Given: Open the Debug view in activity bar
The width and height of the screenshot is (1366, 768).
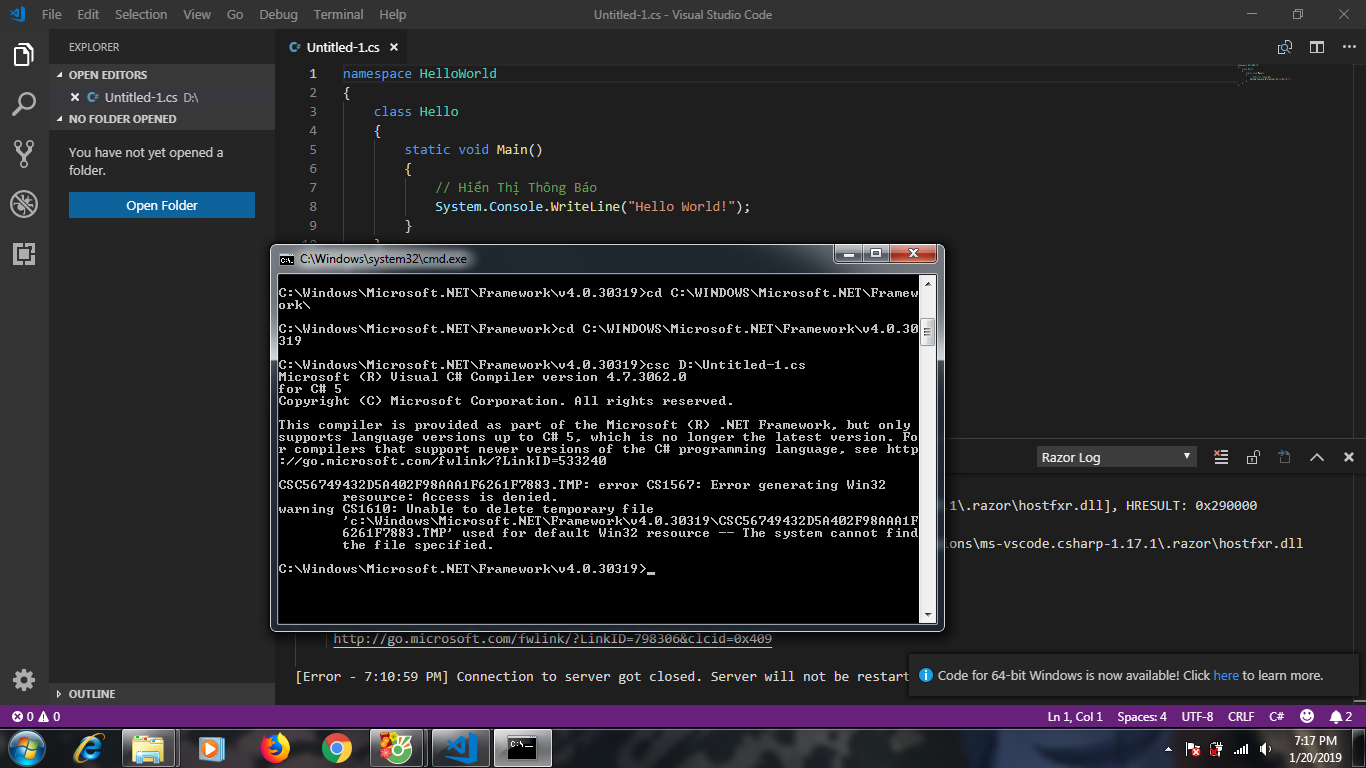Looking at the screenshot, I should pos(24,204).
